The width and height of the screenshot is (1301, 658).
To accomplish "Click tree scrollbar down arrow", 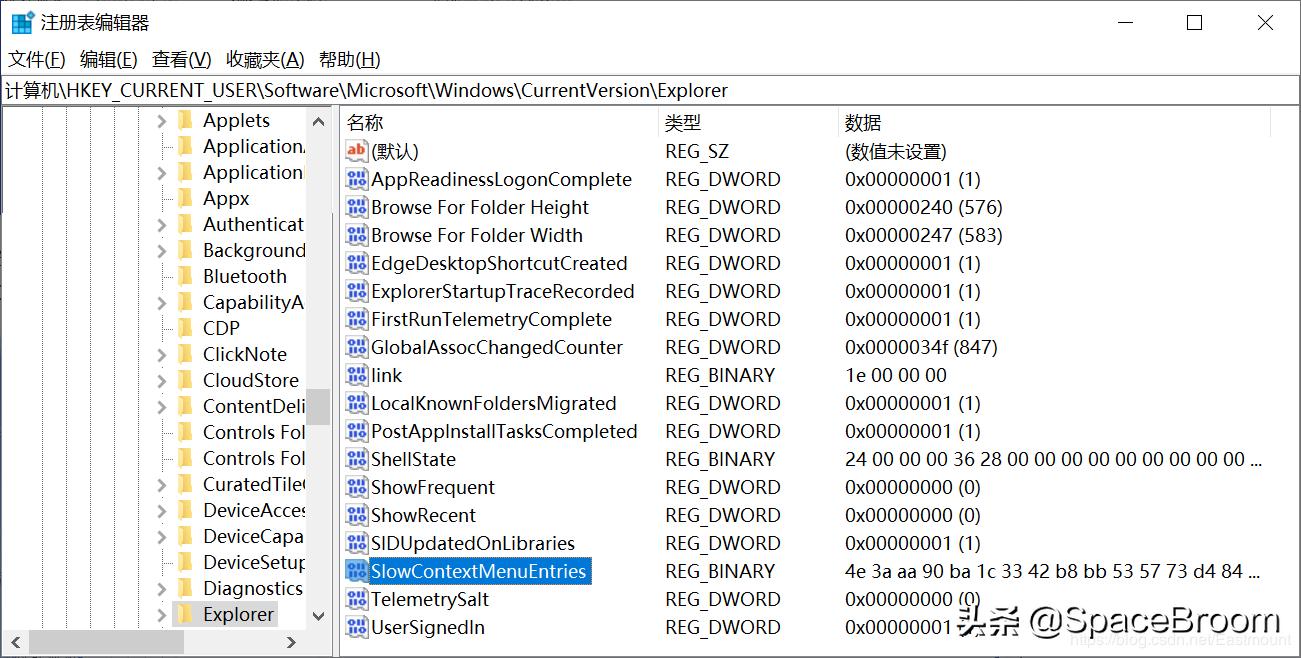I will (319, 615).
